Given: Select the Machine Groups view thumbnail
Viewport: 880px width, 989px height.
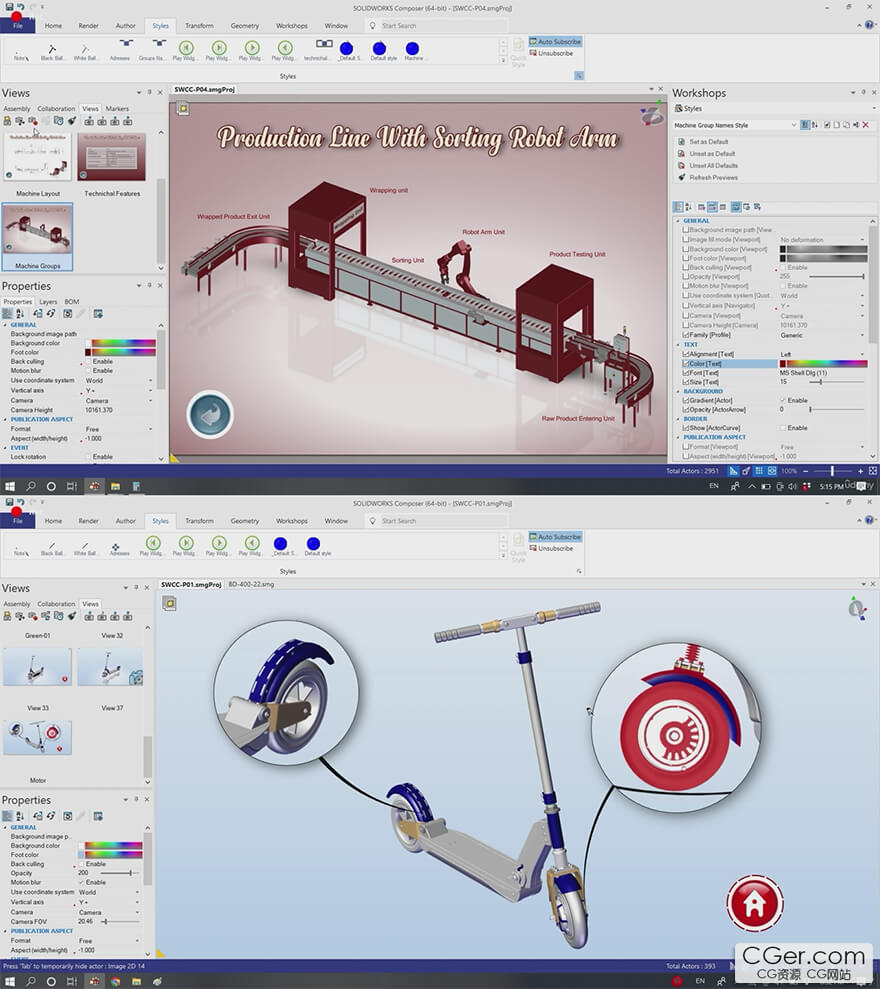Looking at the screenshot, I should point(37,237).
